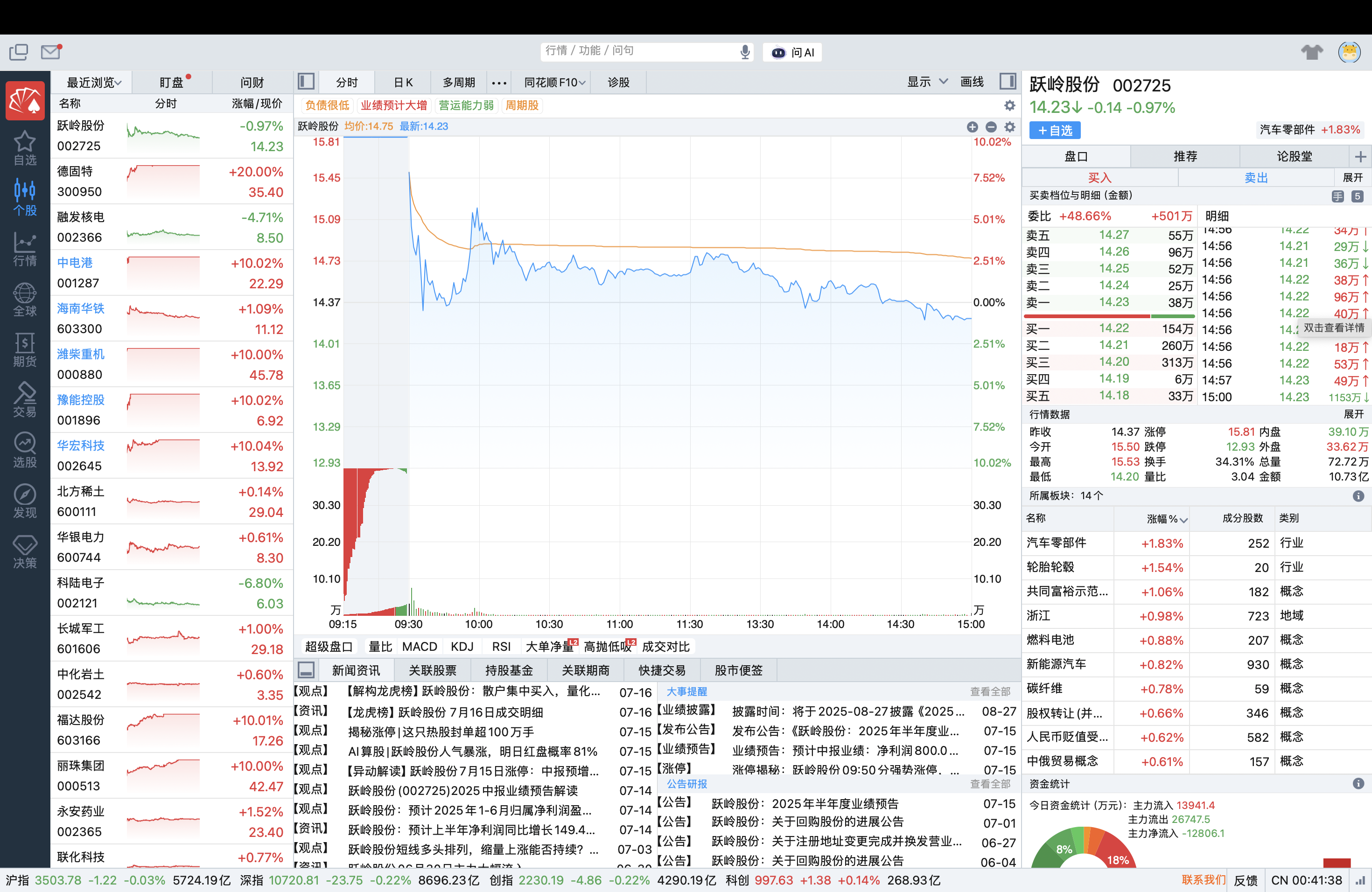1372x892 pixels.
Task: Expand the 最近浏览 dropdown
Action: click(x=94, y=83)
